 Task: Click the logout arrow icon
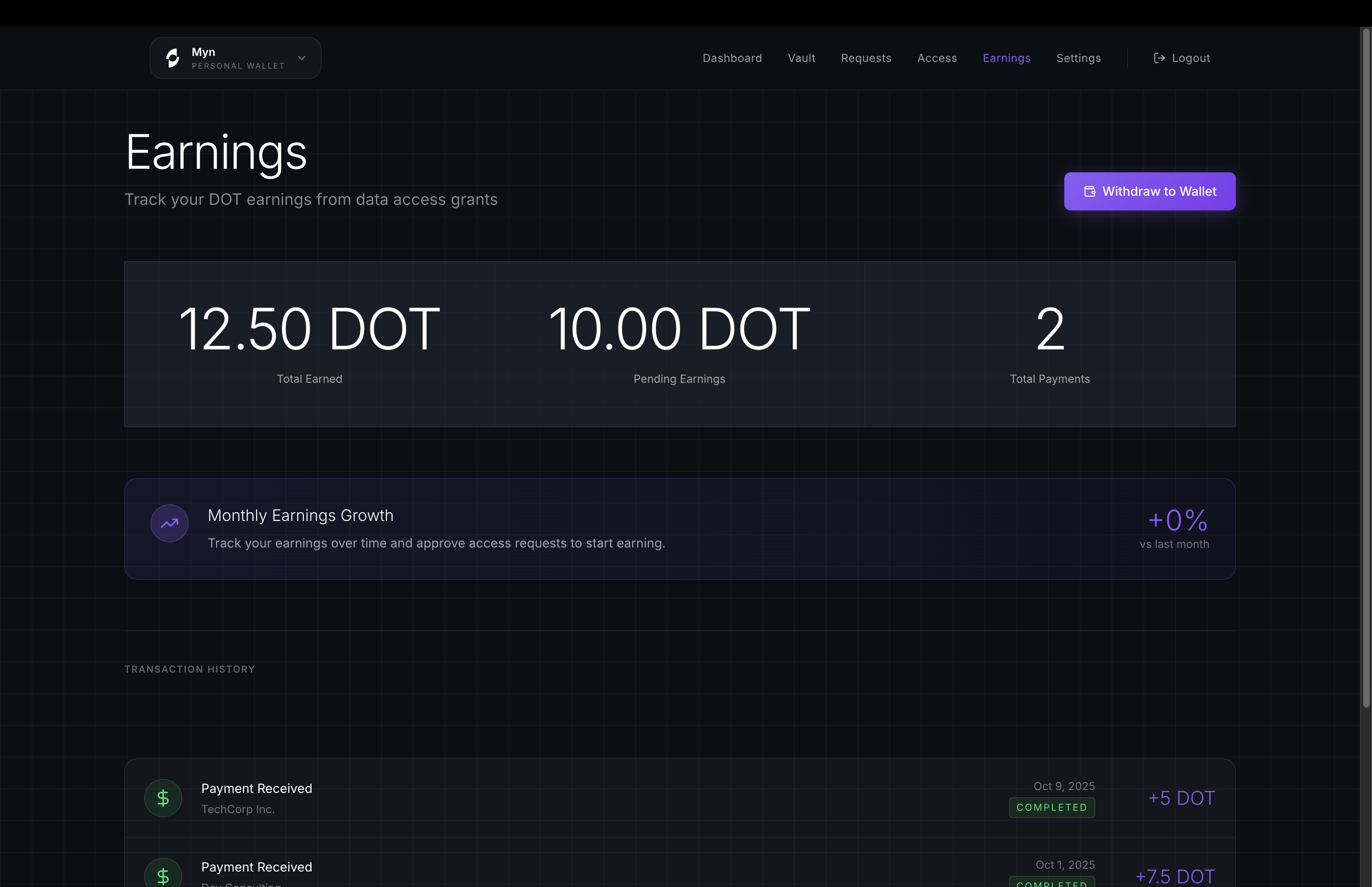pyautogui.click(x=1159, y=58)
